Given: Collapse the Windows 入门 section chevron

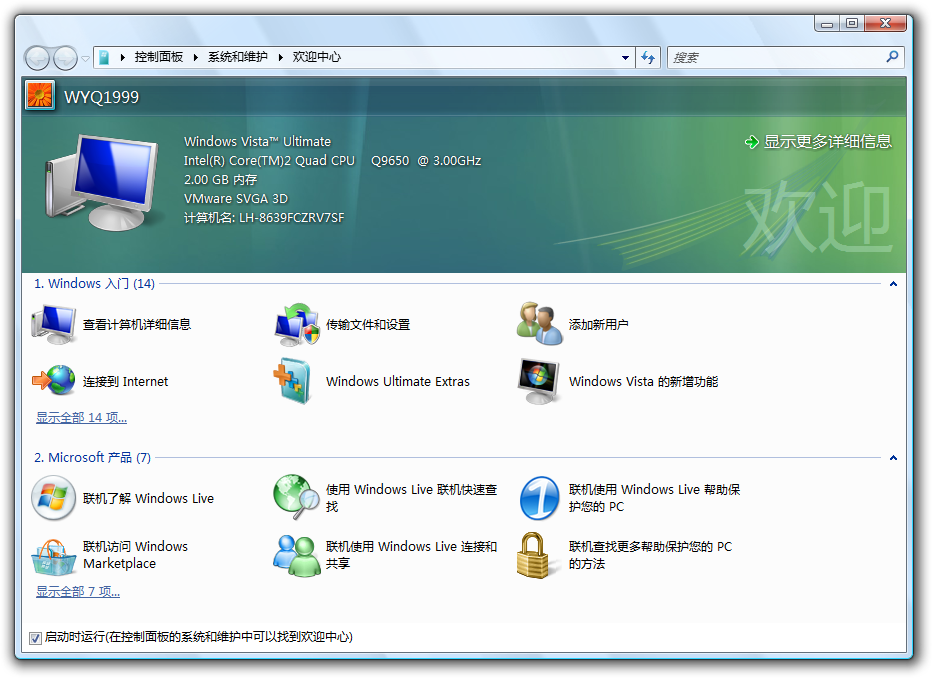Looking at the screenshot, I should pyautogui.click(x=893, y=284).
